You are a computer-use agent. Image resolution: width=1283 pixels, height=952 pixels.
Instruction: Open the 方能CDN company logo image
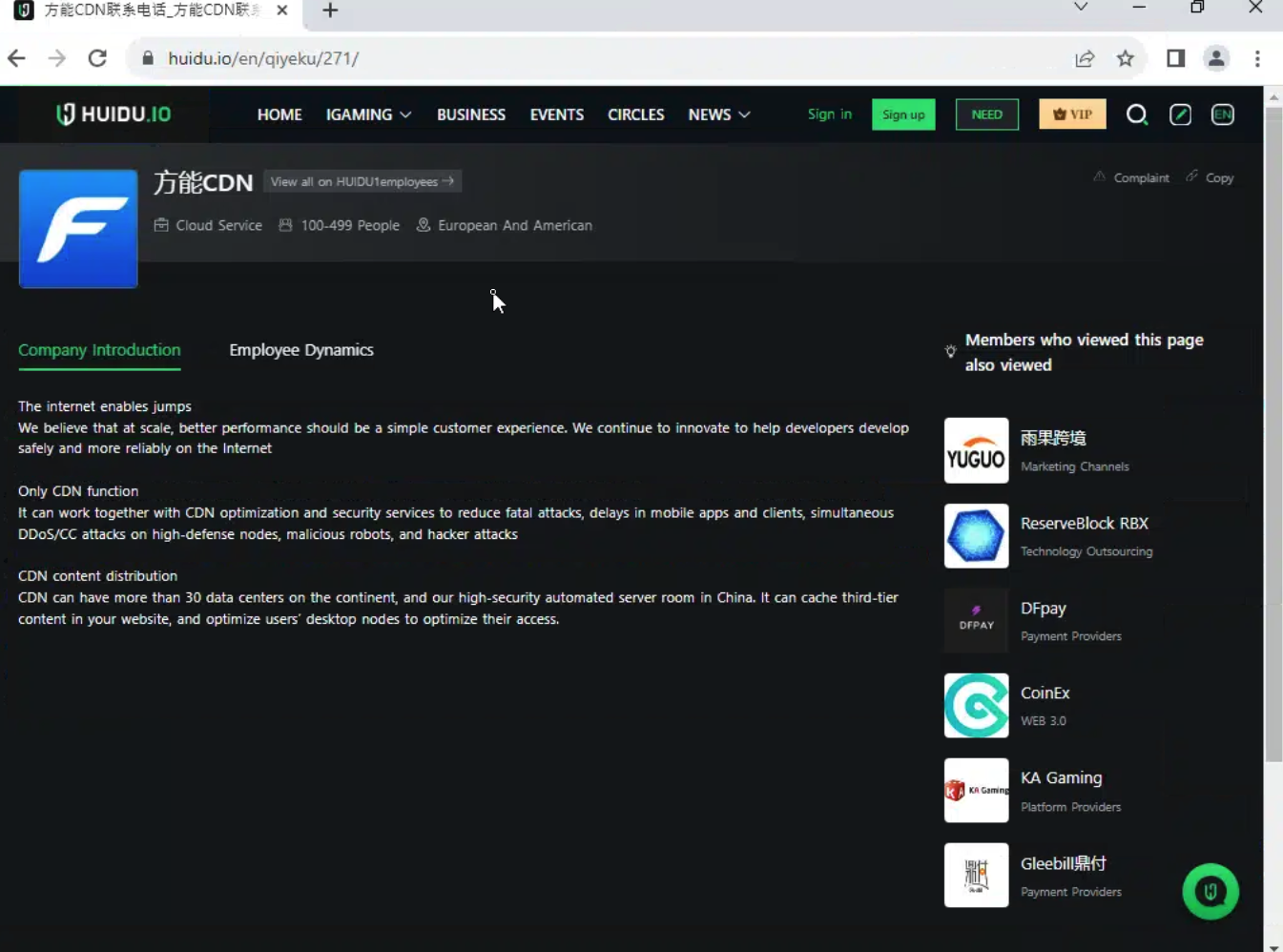[x=78, y=229]
